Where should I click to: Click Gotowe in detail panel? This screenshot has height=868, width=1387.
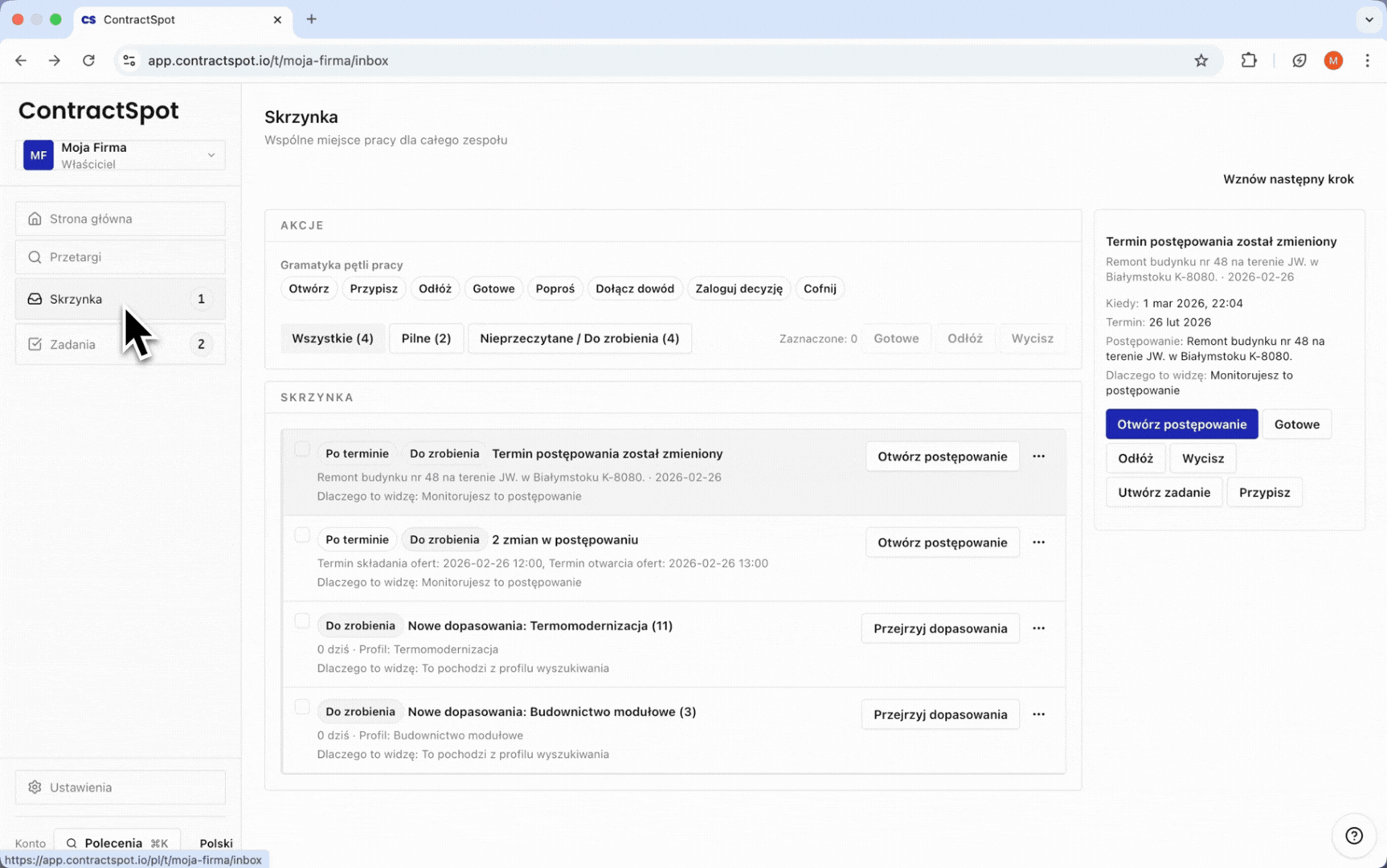[1296, 424]
